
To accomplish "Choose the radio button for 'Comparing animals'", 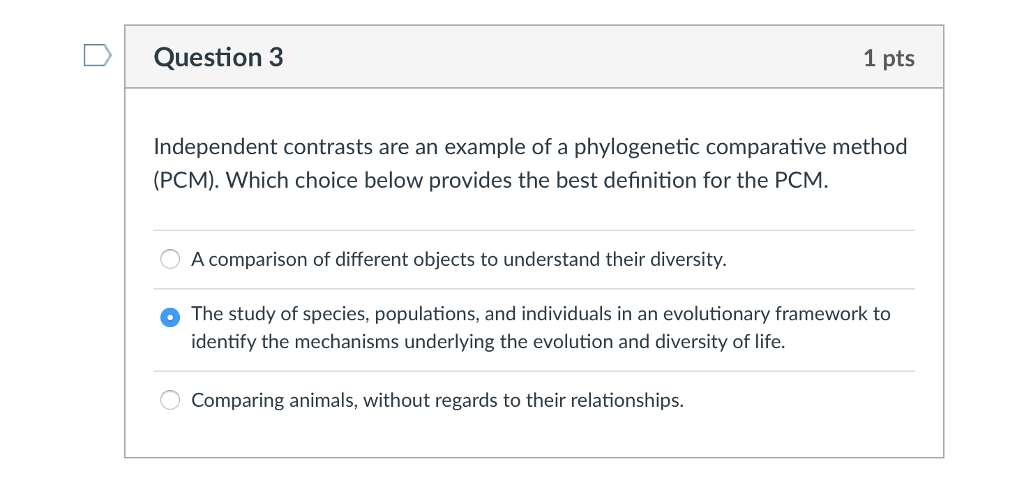I will pos(170,400).
